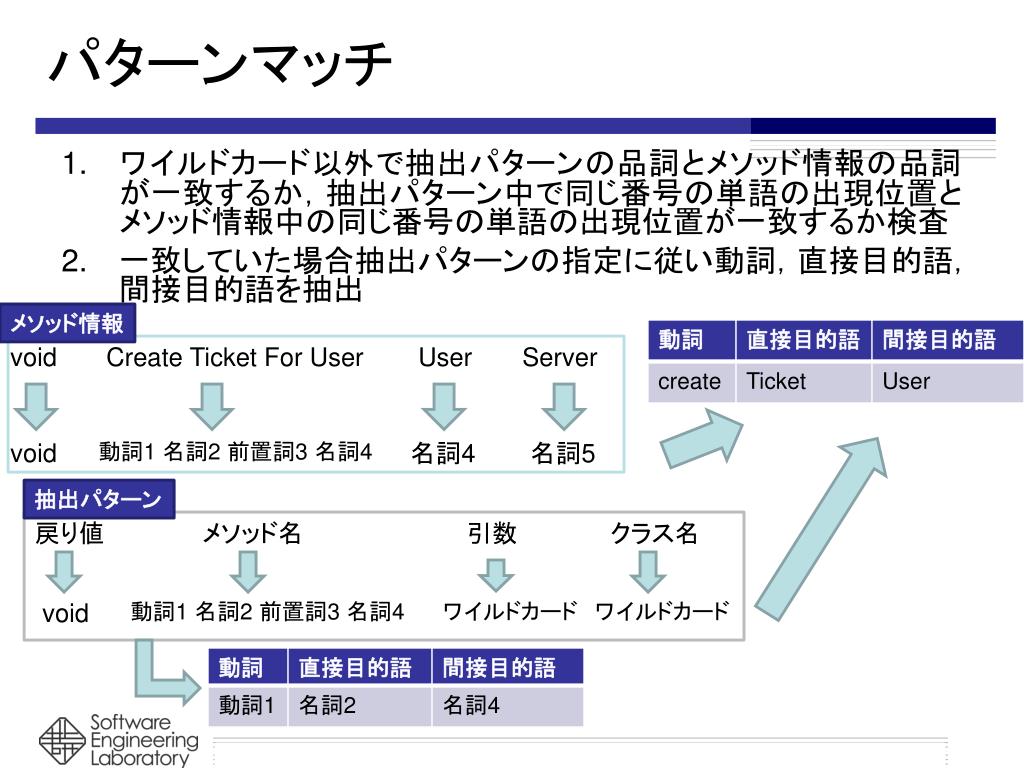Select the メソッド情報 label box
1024x768 pixels.
(x=67, y=323)
